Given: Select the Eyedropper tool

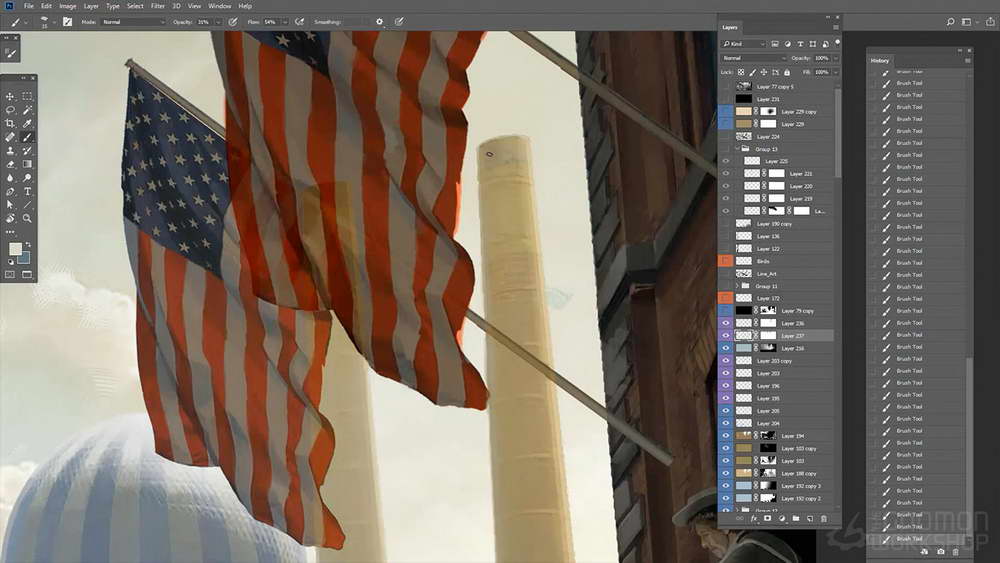Looking at the screenshot, I should (x=27, y=124).
